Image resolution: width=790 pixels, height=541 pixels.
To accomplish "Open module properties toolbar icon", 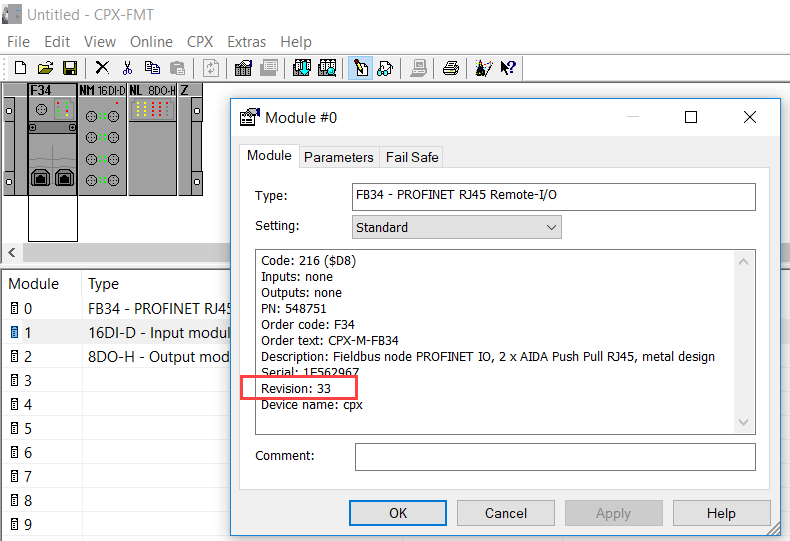I will click(x=243, y=68).
